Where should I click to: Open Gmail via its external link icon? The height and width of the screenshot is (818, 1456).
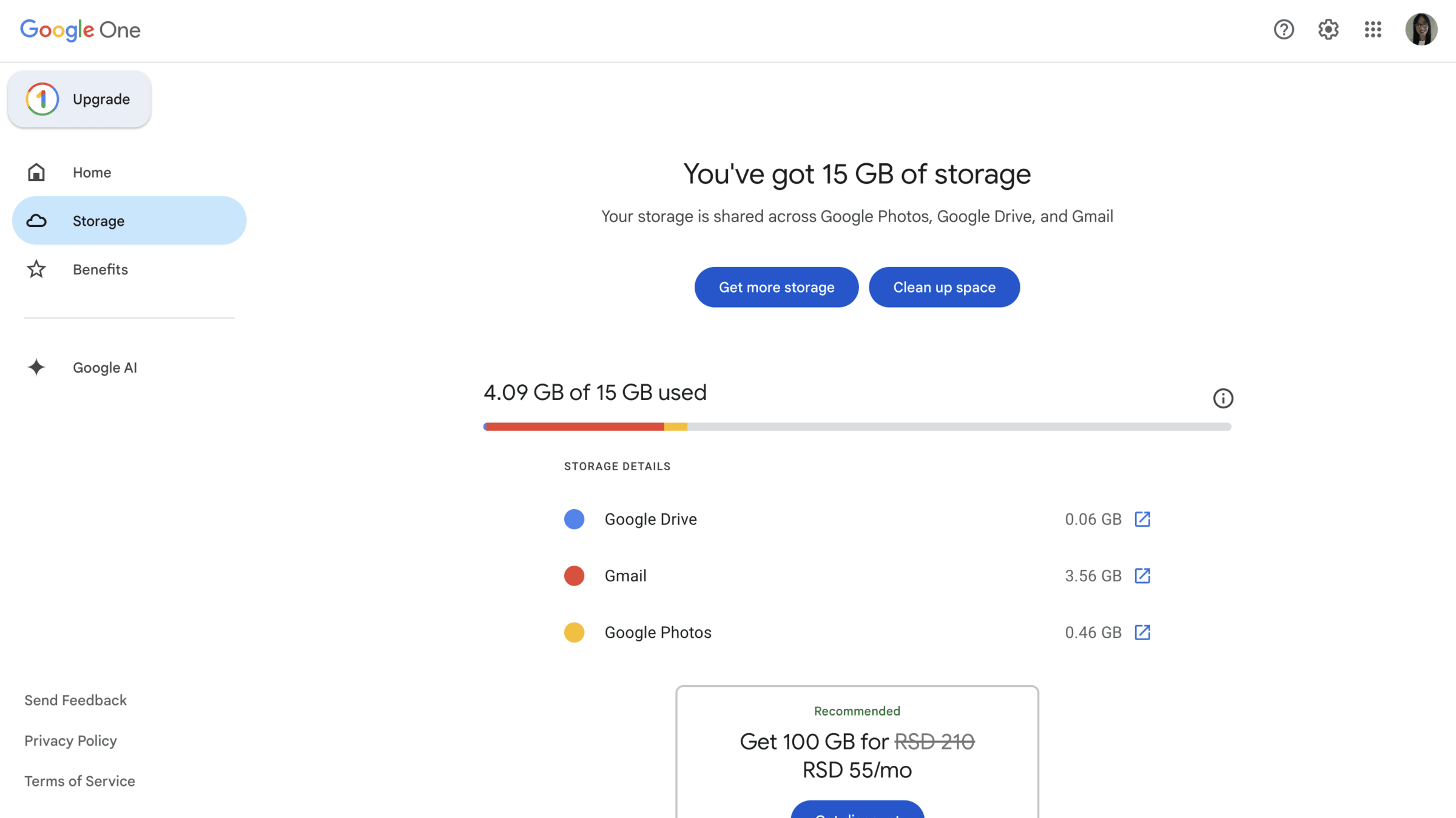tap(1143, 575)
